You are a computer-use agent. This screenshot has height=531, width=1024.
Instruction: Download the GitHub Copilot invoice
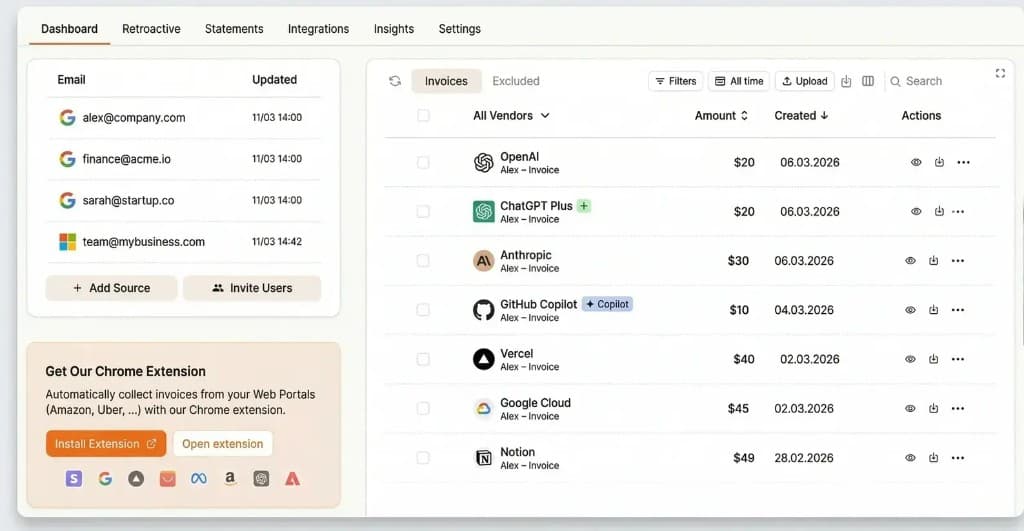point(934,310)
